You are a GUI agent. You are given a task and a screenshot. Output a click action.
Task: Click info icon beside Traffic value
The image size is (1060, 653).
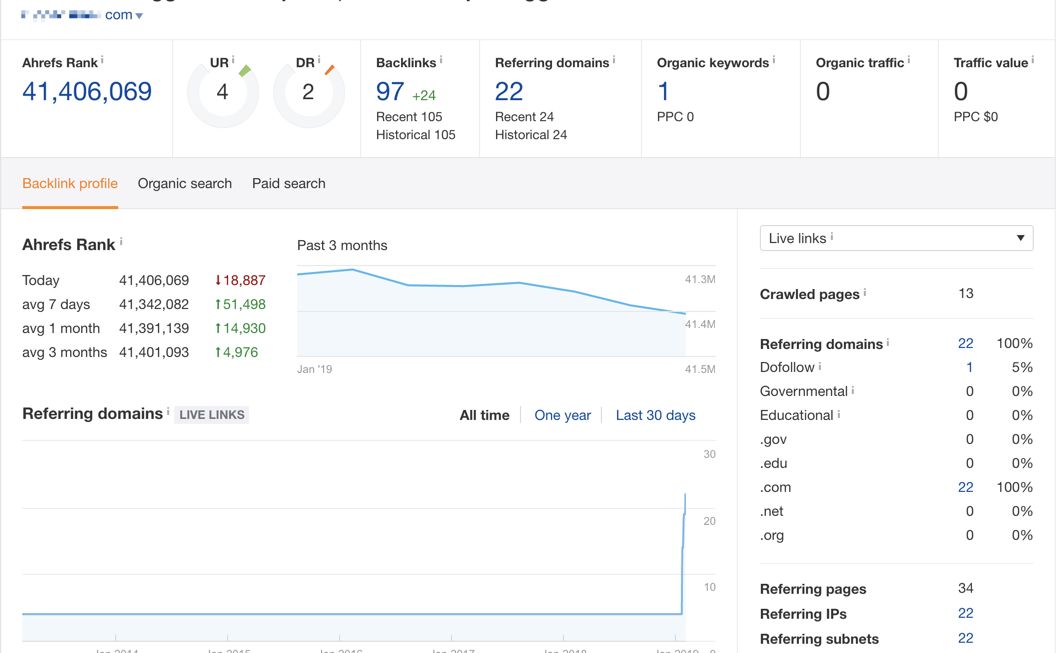click(x=1033, y=61)
